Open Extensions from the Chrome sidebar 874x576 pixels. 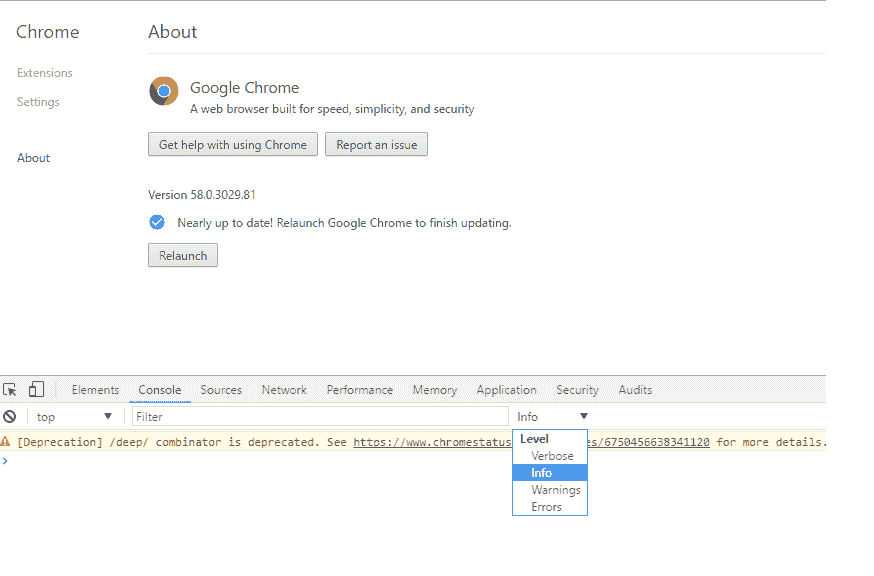click(x=44, y=72)
